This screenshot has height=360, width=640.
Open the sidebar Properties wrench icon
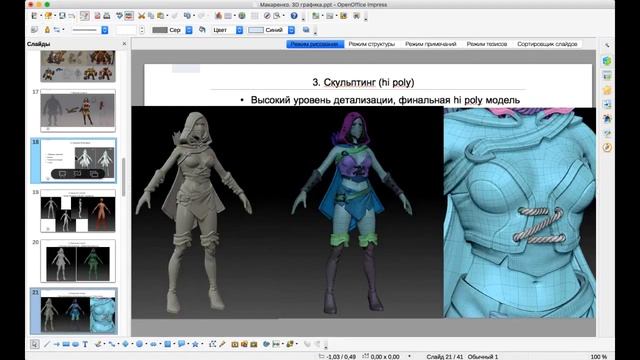(x=607, y=45)
